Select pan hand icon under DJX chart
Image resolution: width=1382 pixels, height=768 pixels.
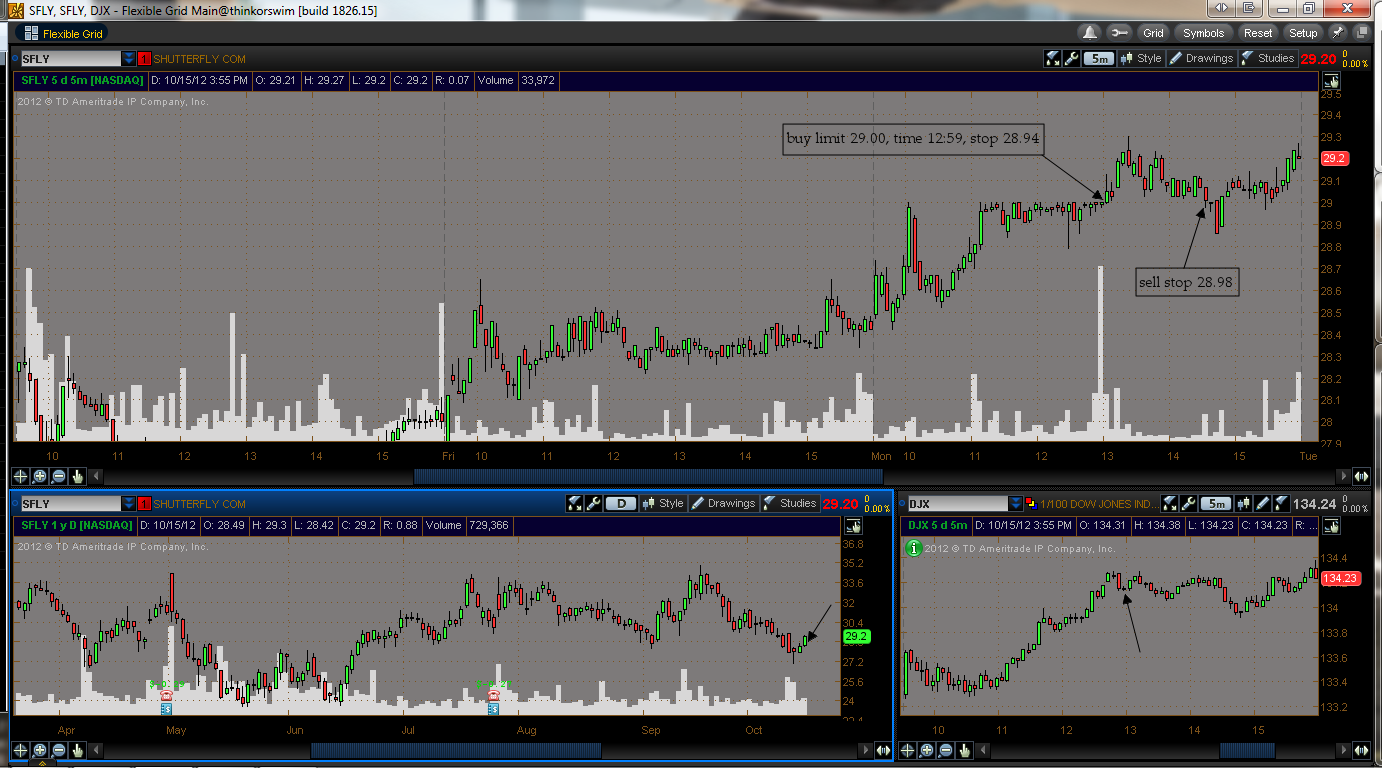964,750
